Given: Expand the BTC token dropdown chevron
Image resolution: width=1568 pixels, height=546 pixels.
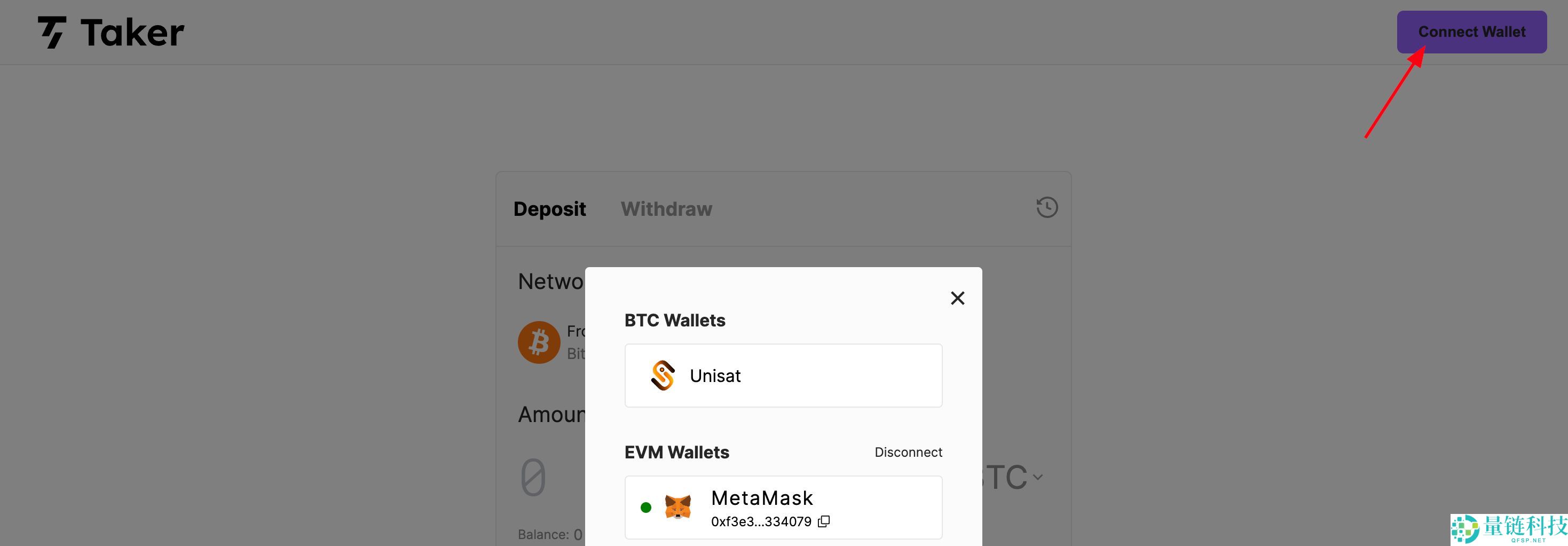Looking at the screenshot, I should pyautogui.click(x=1038, y=477).
